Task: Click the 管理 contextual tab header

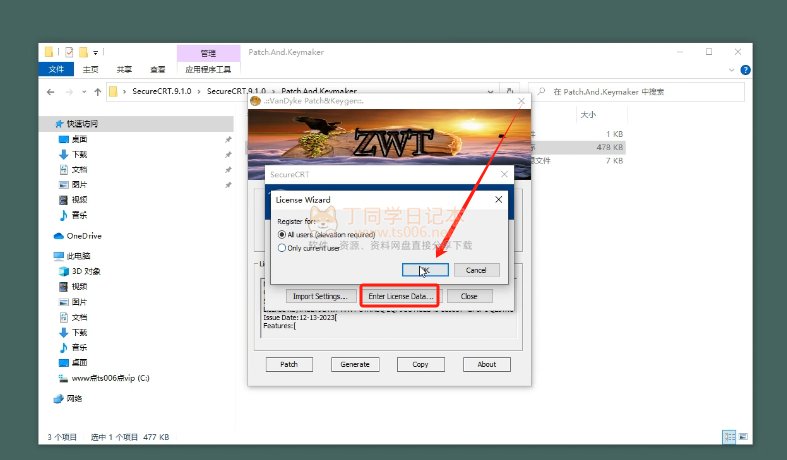Action: (208, 53)
